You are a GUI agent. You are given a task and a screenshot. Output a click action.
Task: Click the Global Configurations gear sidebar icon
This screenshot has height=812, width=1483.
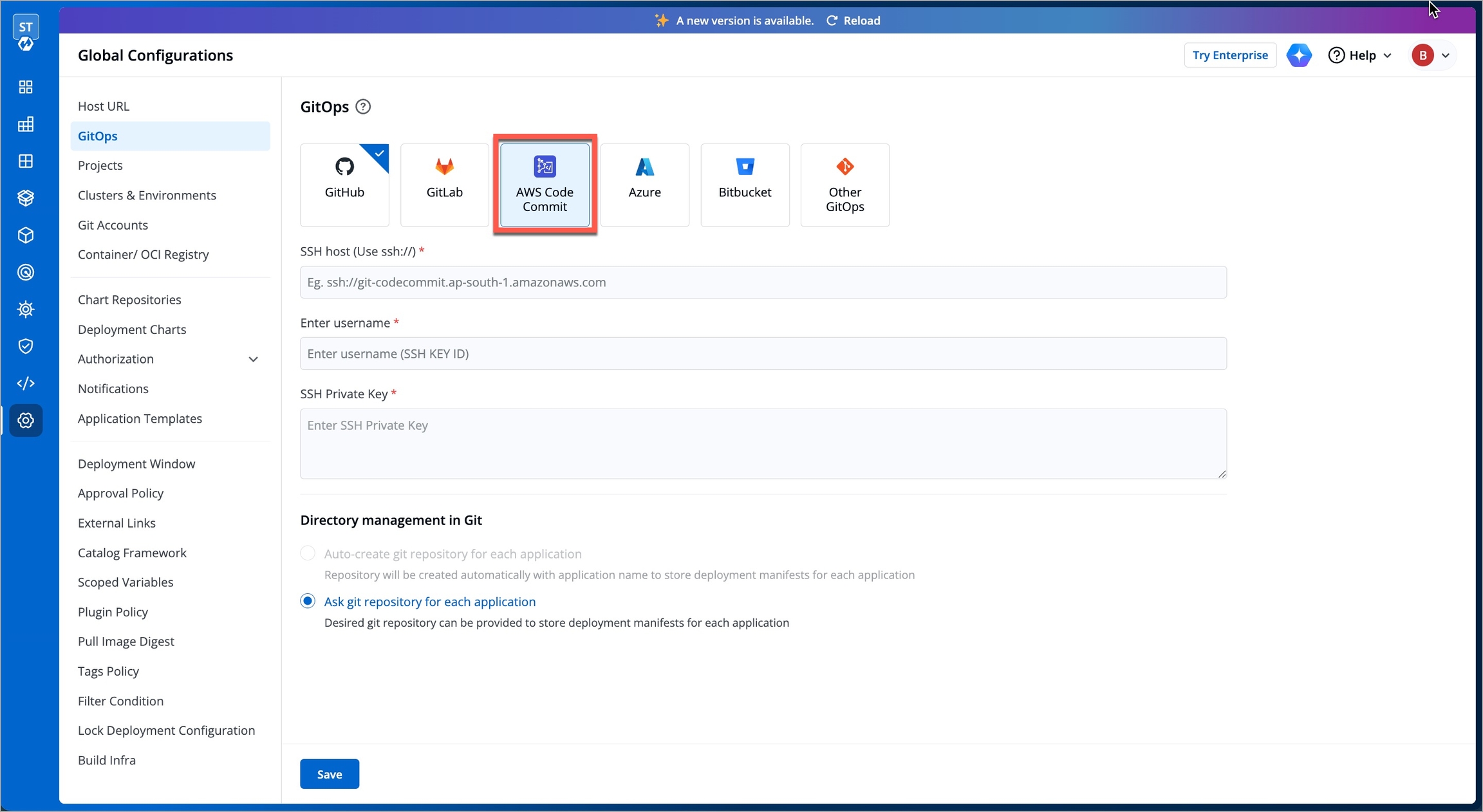tap(26, 420)
